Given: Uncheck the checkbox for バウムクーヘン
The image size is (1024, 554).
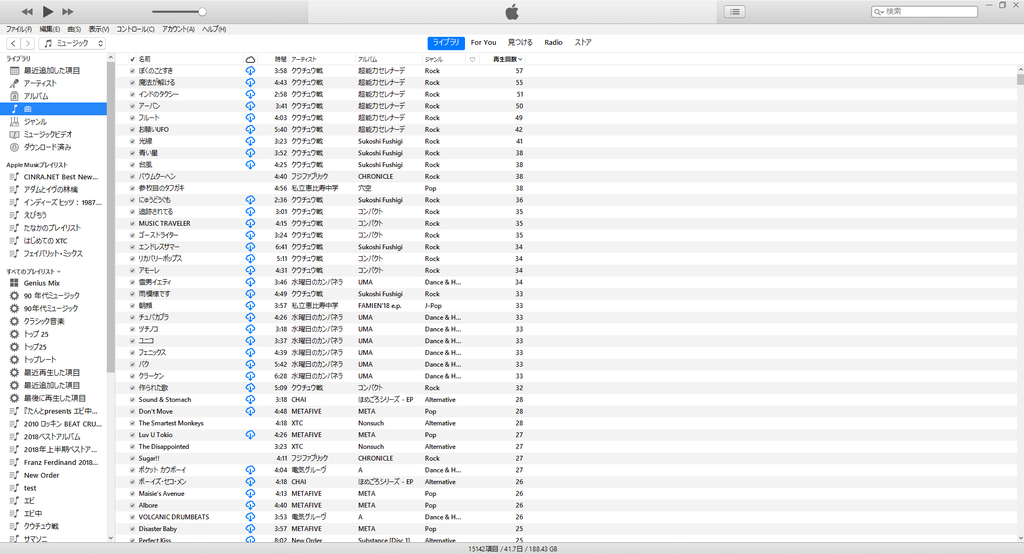Looking at the screenshot, I should (133, 176).
